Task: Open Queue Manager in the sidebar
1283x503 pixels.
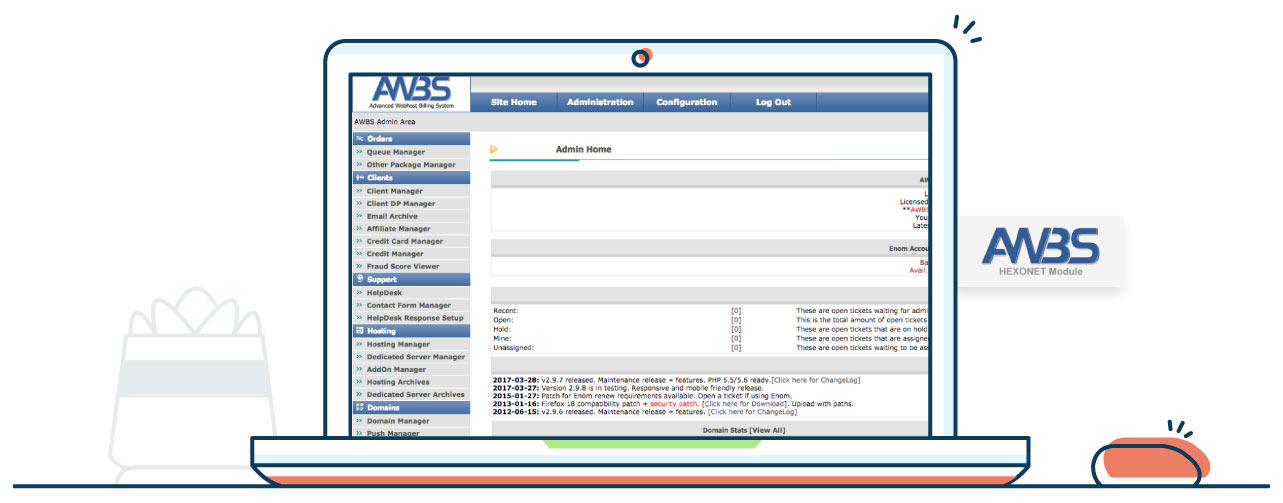Action: click(395, 152)
